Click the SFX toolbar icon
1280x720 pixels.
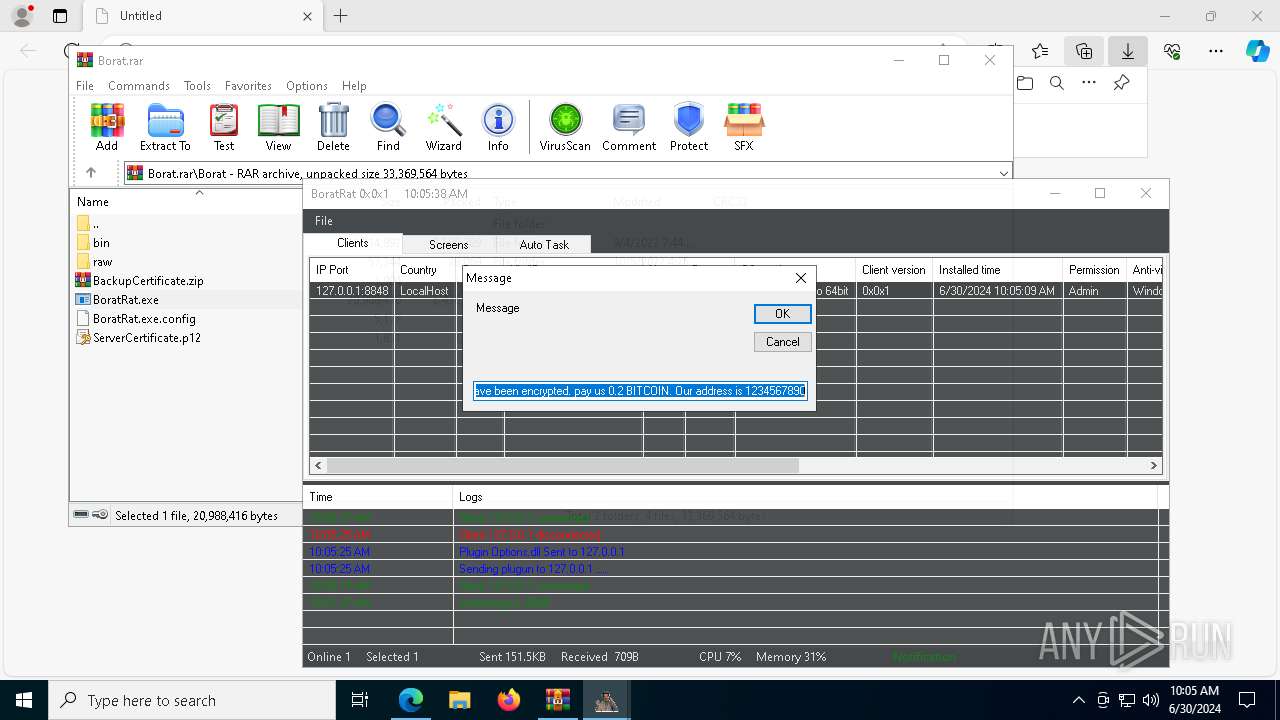click(744, 127)
